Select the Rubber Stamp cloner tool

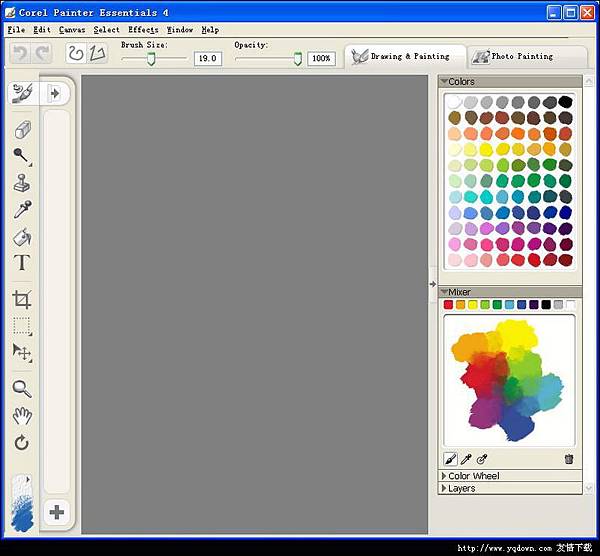(22, 183)
